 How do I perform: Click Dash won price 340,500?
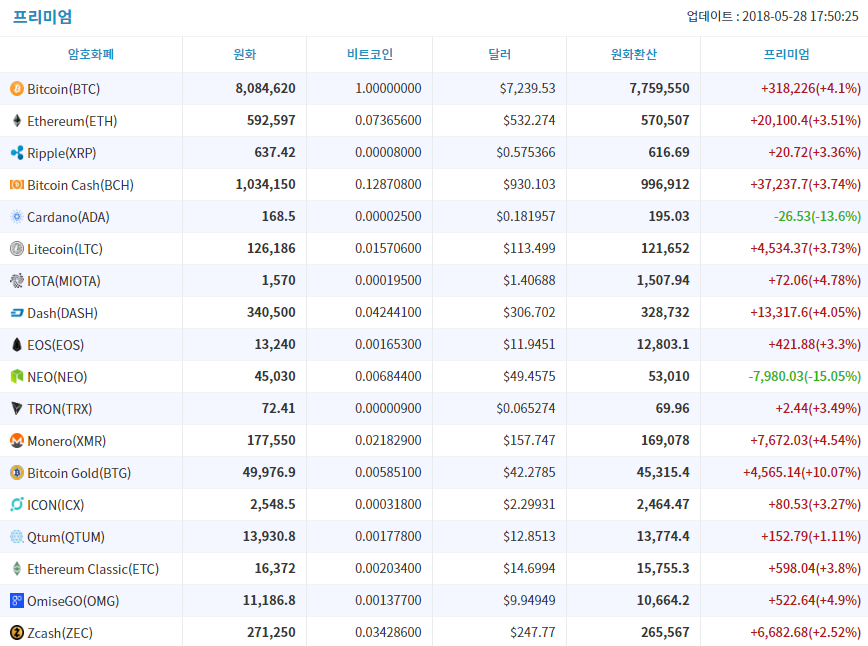tap(271, 313)
